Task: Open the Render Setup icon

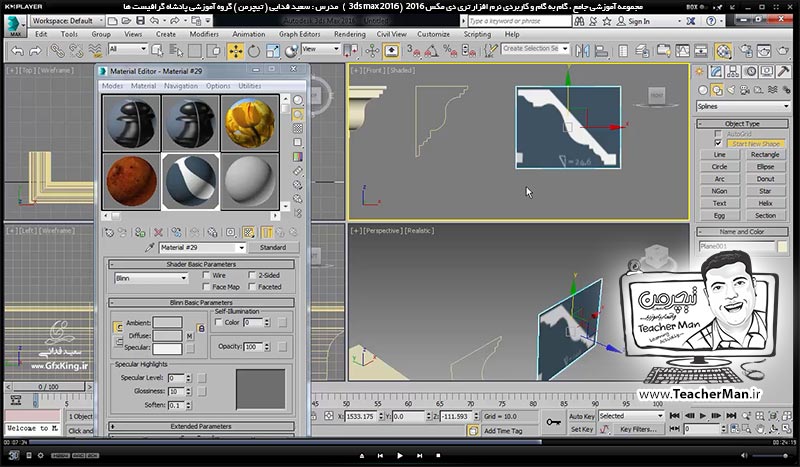Action: coord(745,51)
